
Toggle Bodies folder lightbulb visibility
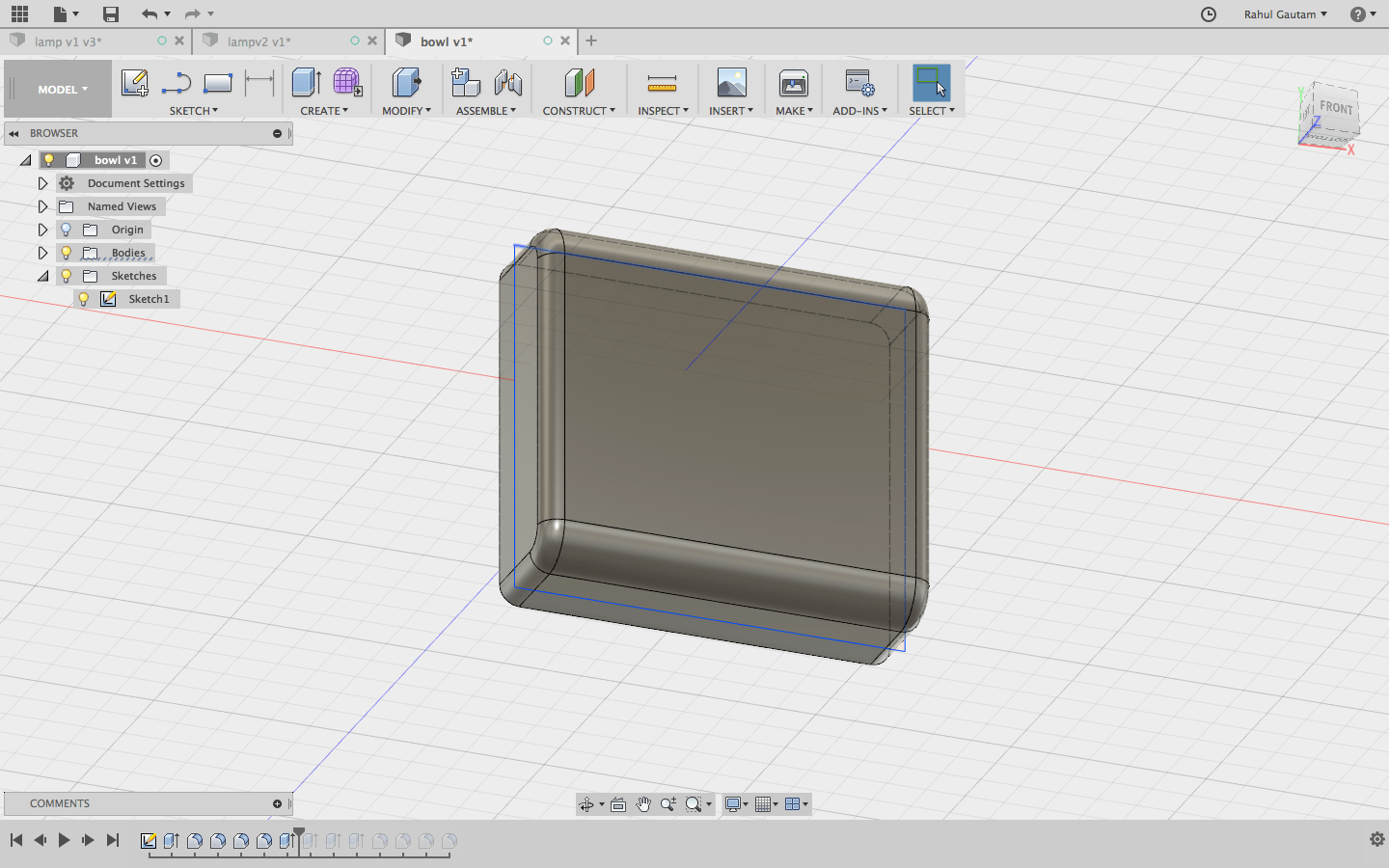[66, 253]
